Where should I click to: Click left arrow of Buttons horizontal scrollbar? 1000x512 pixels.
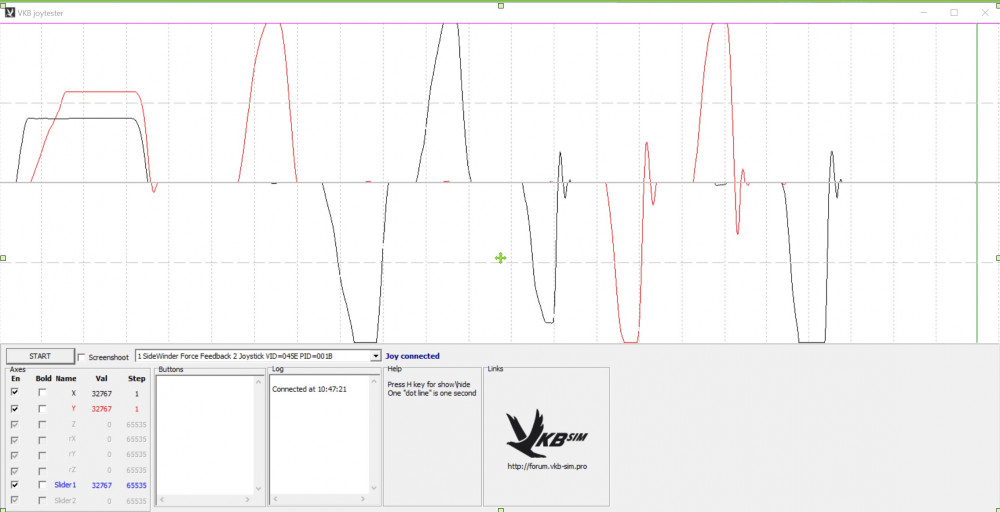[x=161, y=499]
